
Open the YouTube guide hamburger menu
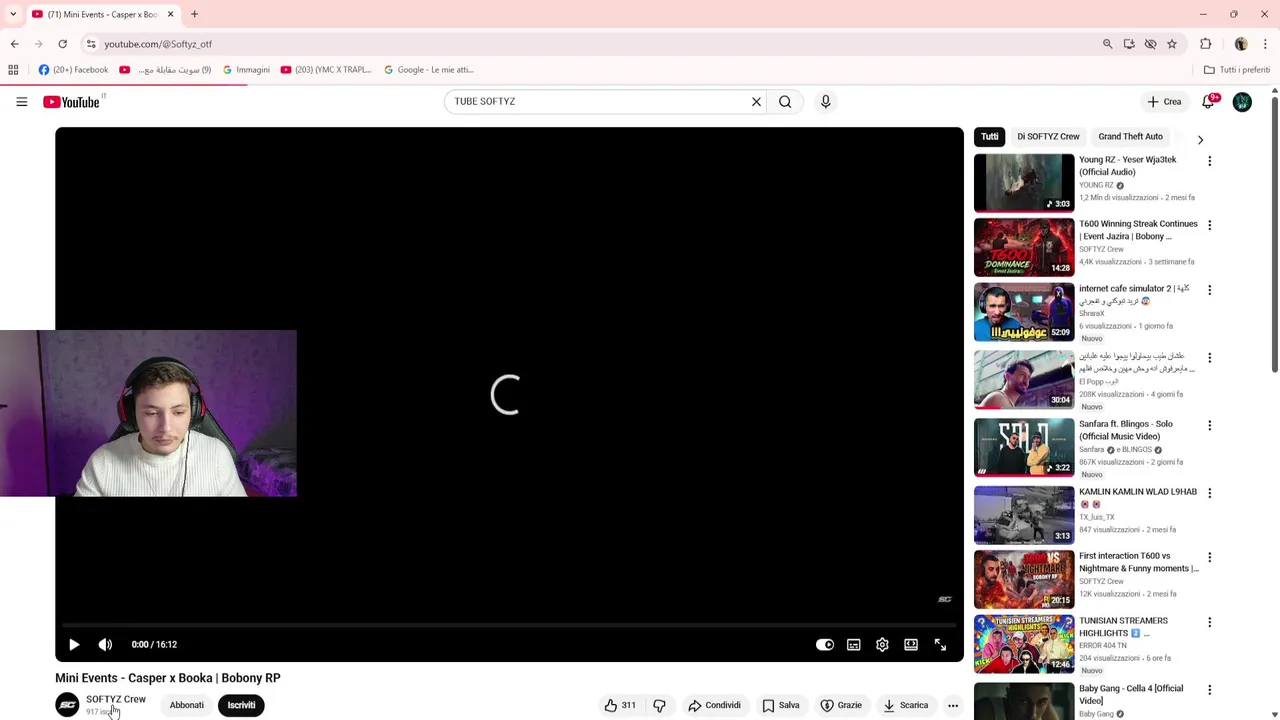21,101
